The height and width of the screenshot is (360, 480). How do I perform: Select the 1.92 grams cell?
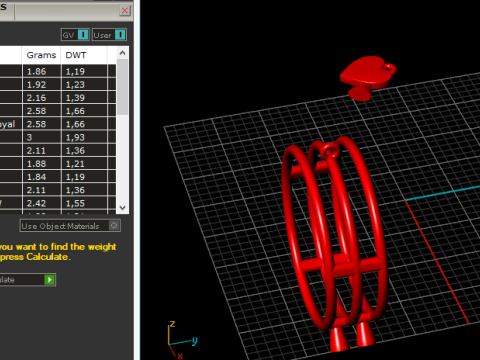tap(42, 85)
